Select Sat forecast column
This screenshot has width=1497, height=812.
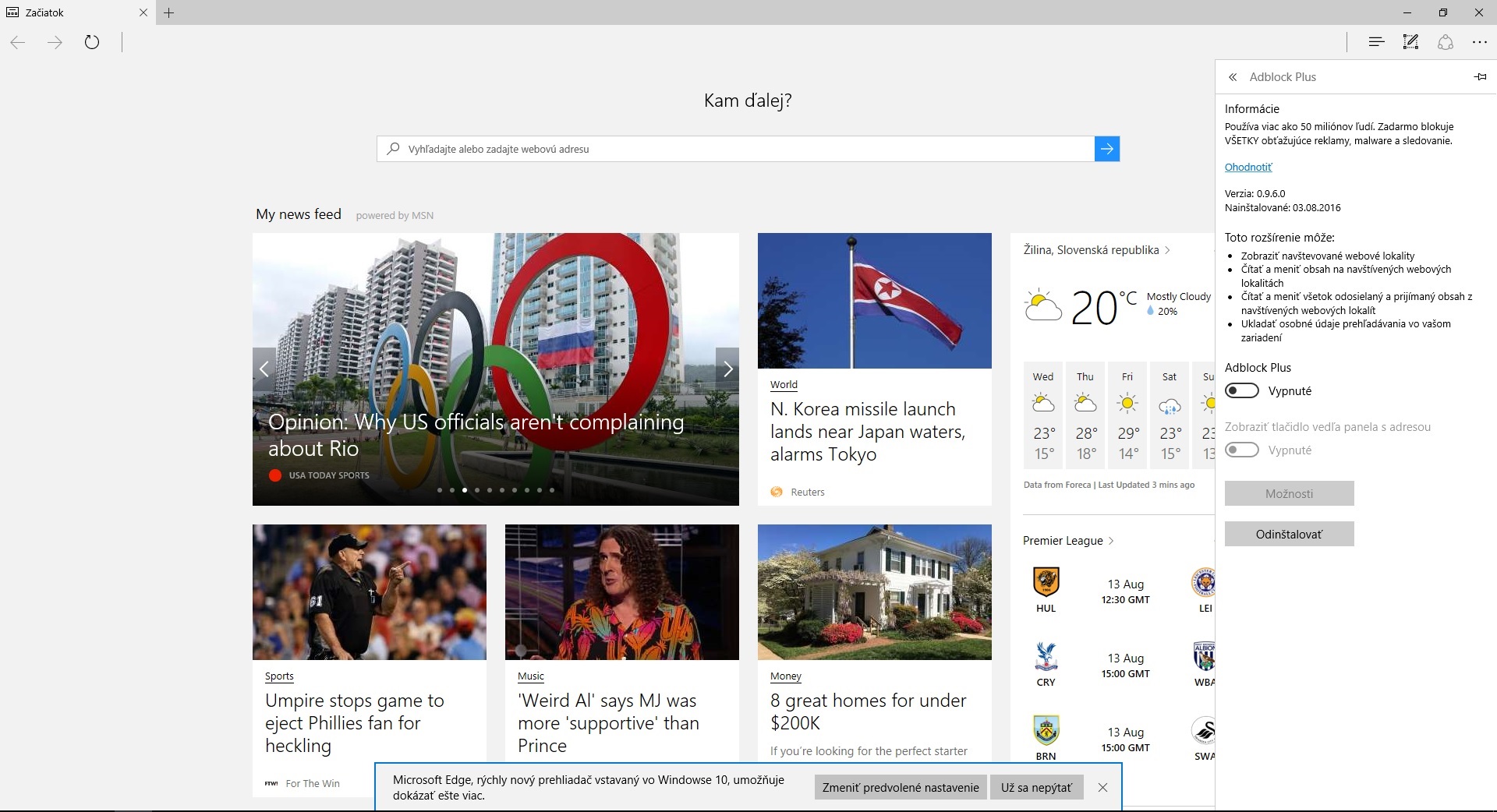point(1170,415)
